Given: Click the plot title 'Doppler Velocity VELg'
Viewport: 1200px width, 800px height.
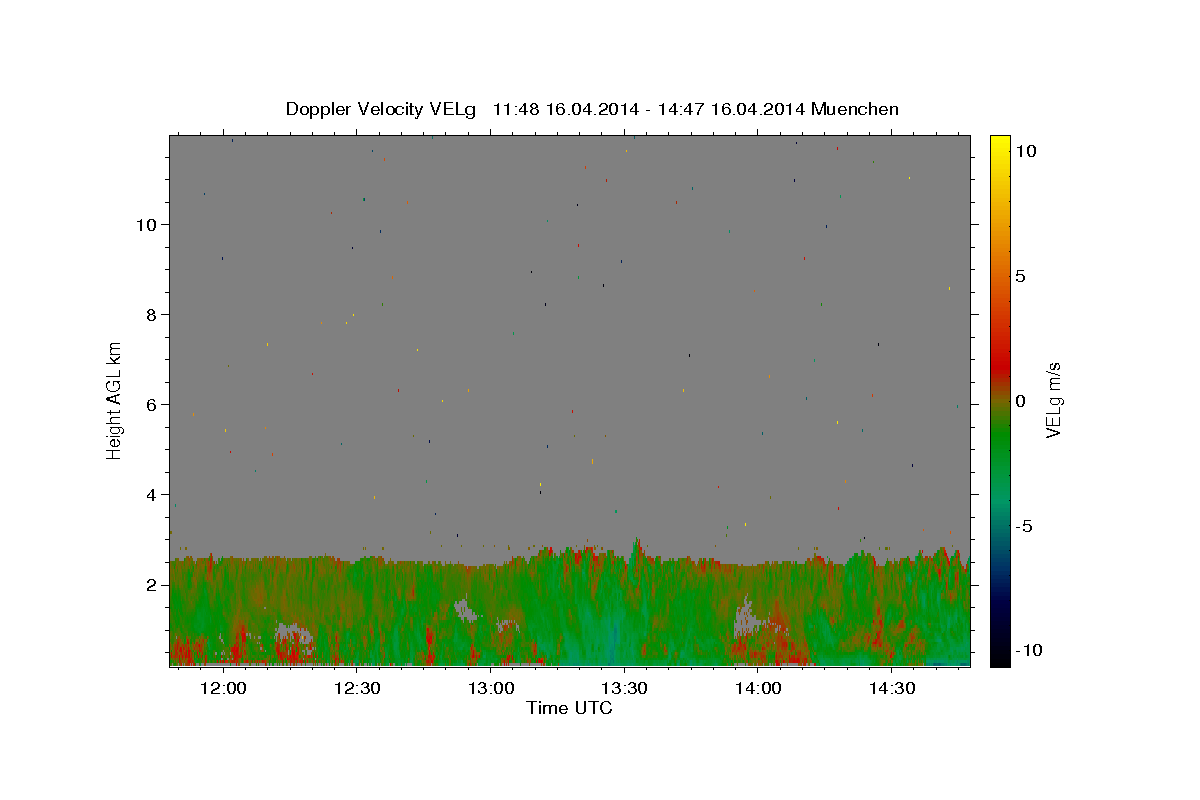Looking at the screenshot, I should [x=381, y=109].
